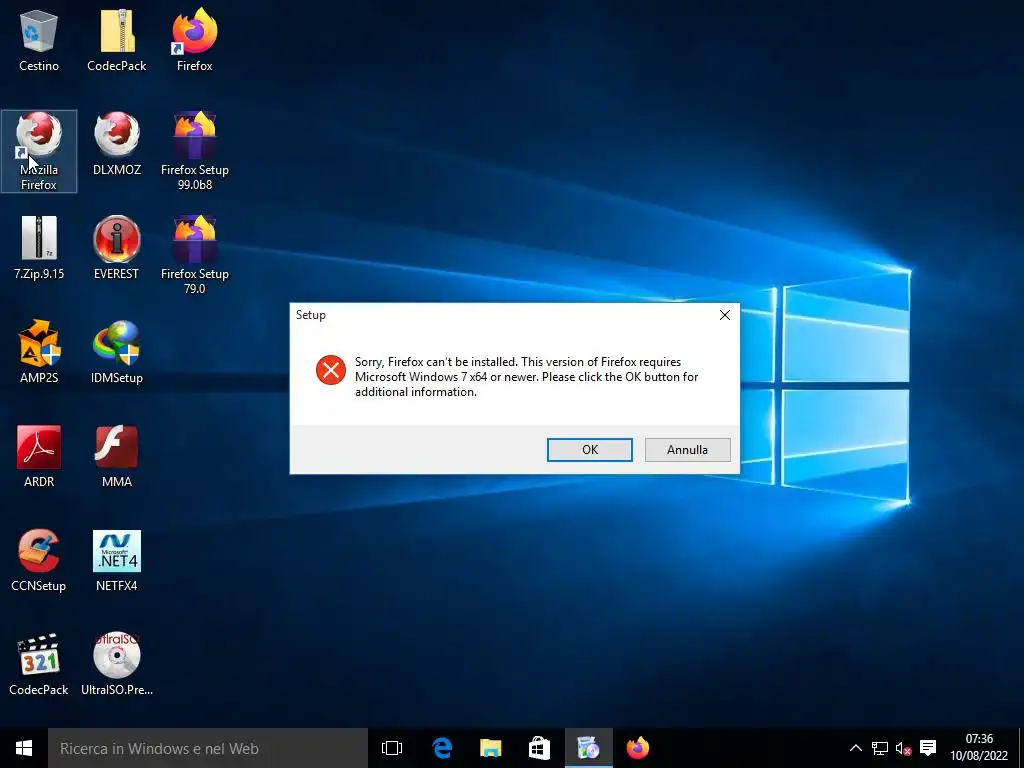Select the CodecPack zip folder icon at the top of the desktop
The height and width of the screenshot is (768, 1024).
(x=117, y=39)
